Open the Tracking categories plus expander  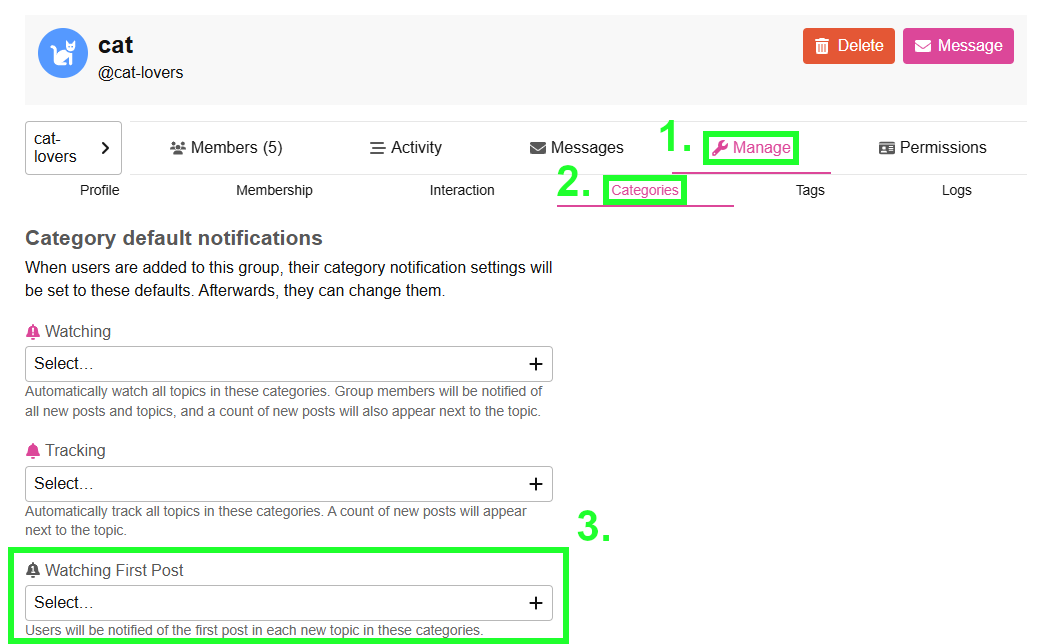point(535,484)
